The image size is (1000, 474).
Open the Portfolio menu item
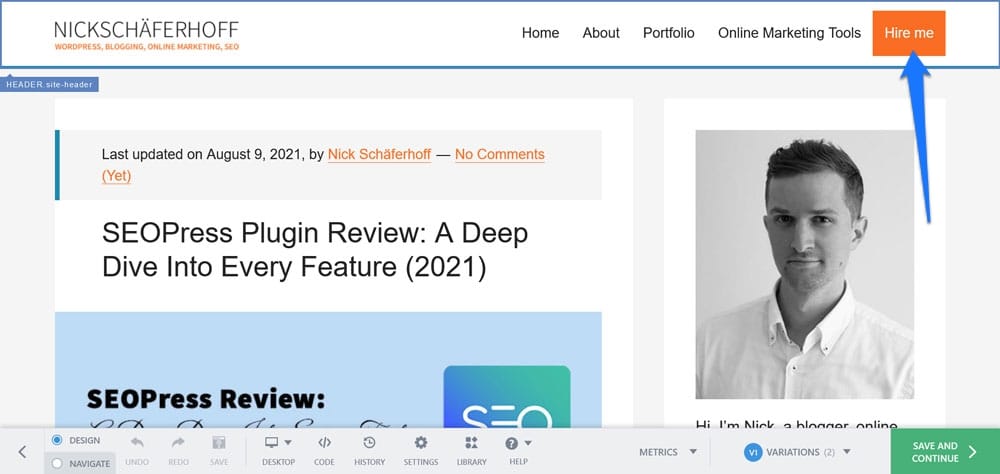click(x=668, y=33)
